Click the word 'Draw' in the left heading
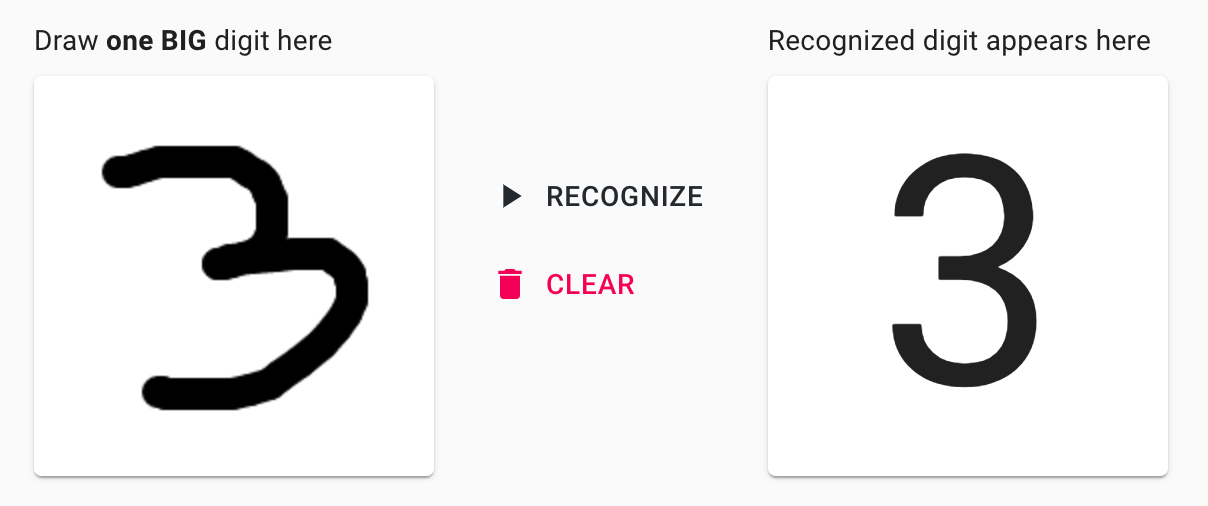The width and height of the screenshot is (1208, 506). click(66, 41)
